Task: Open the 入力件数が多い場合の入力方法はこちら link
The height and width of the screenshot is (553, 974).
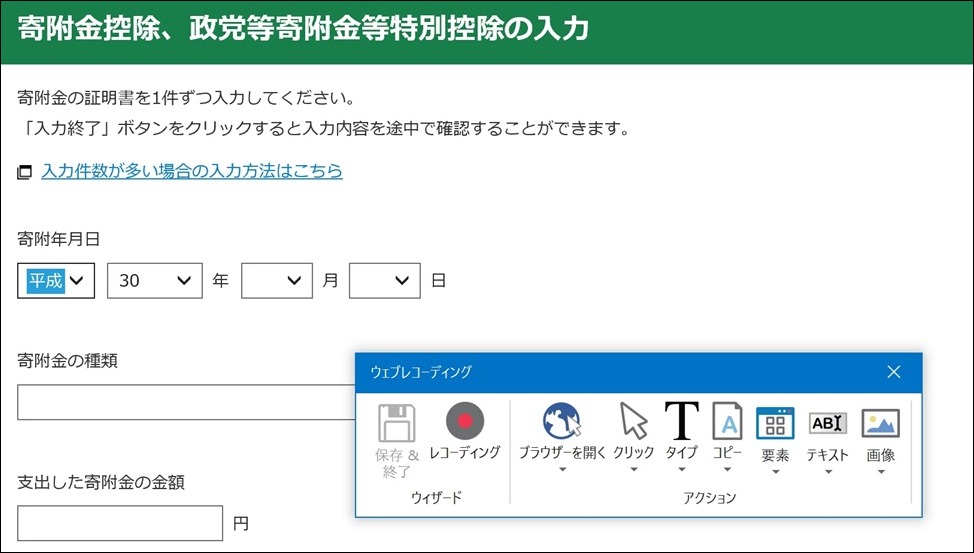Action: click(x=192, y=171)
